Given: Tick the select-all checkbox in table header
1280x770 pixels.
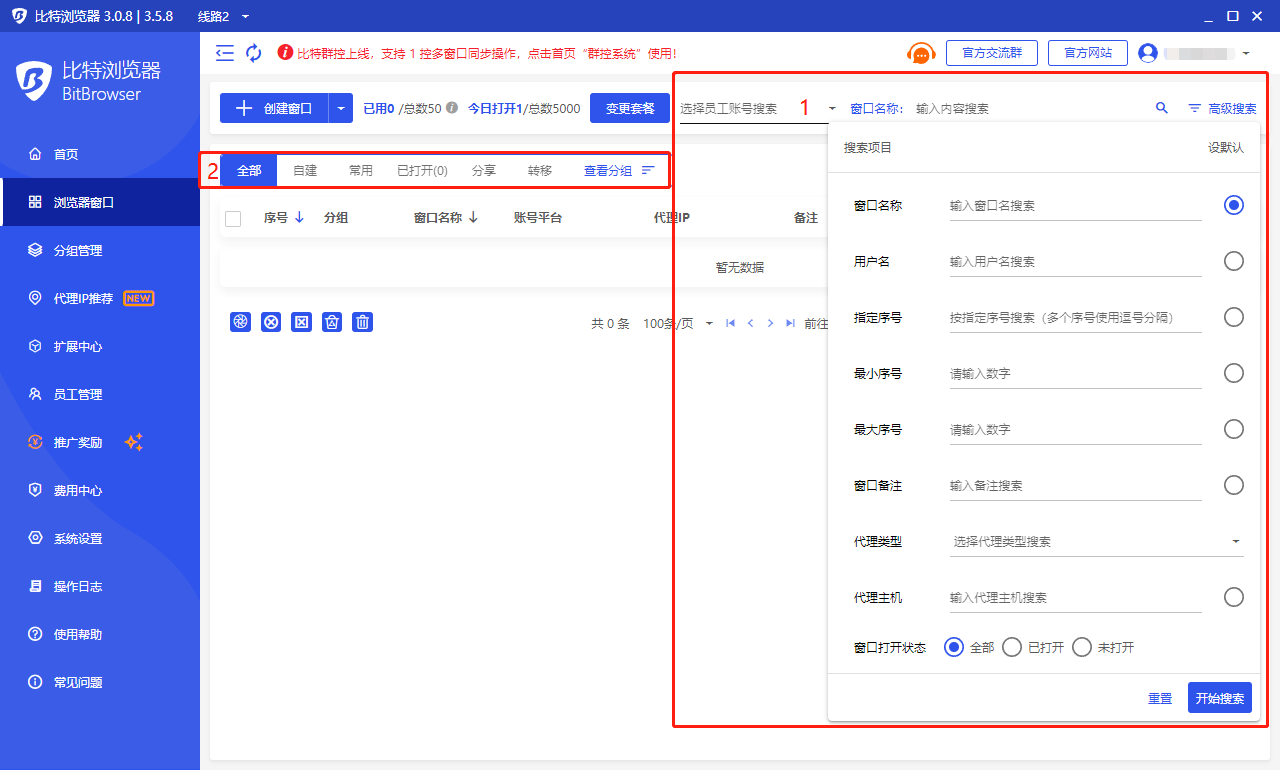Looking at the screenshot, I should [x=233, y=218].
